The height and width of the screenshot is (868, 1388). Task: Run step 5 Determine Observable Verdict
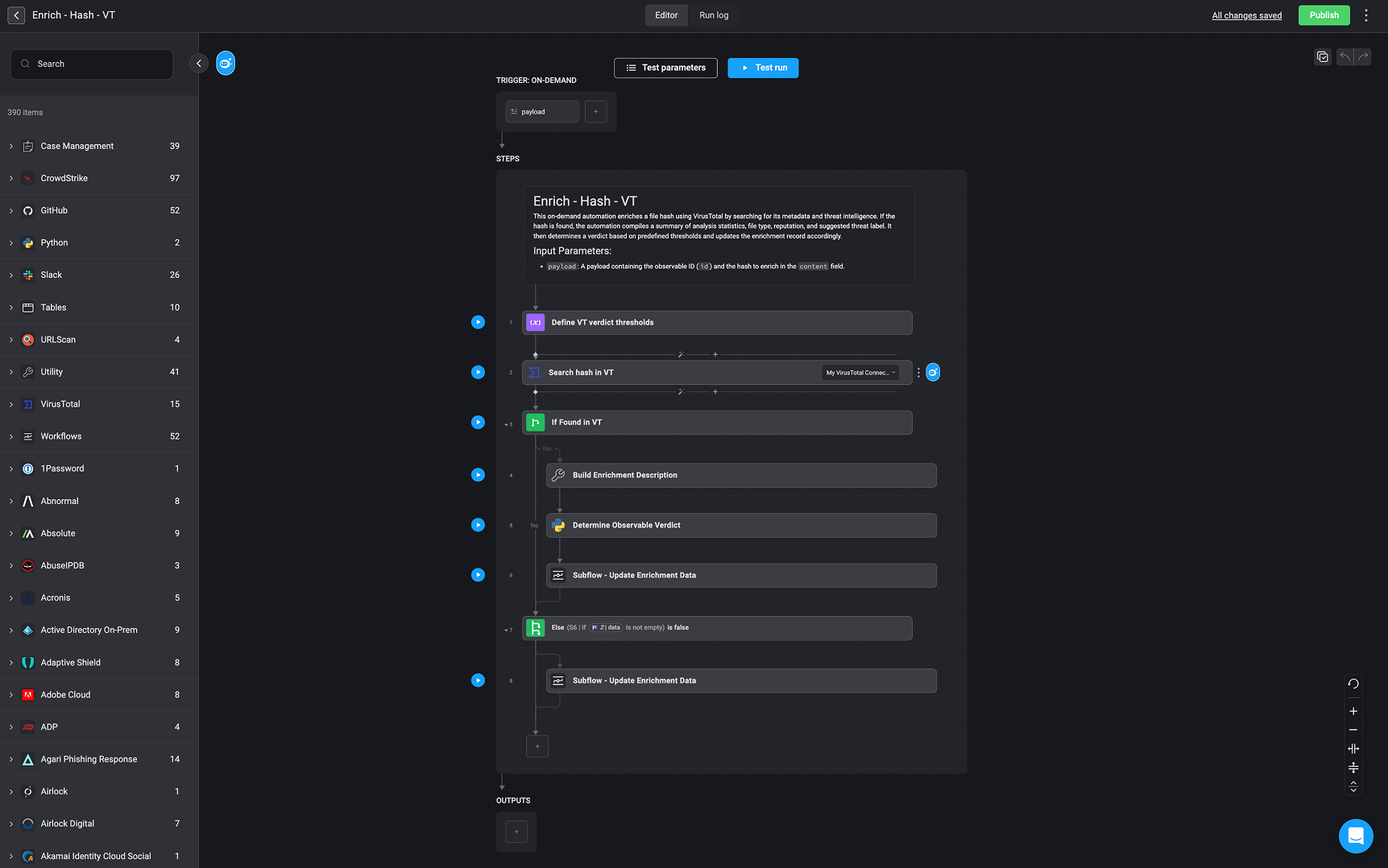tap(479, 525)
